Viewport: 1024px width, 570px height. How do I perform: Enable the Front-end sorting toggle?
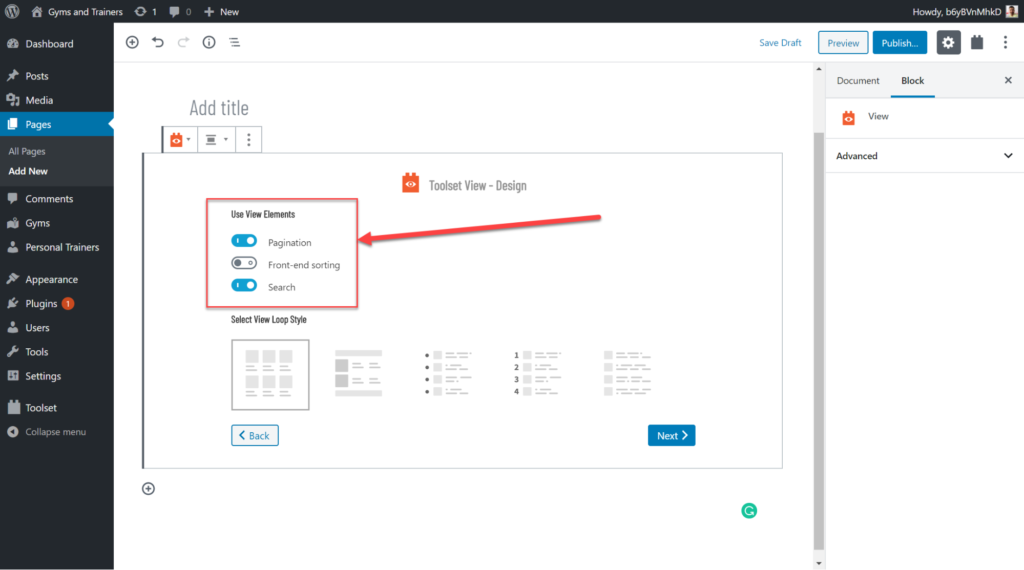pos(244,263)
